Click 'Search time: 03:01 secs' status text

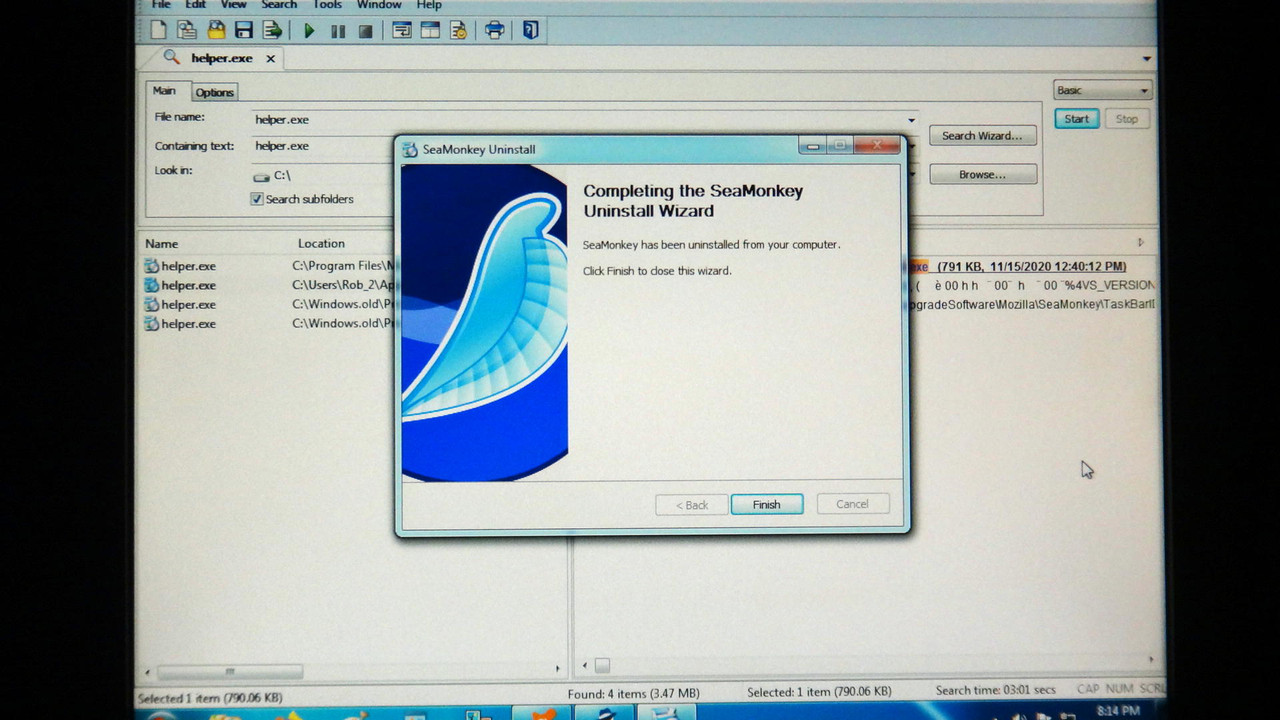995,690
